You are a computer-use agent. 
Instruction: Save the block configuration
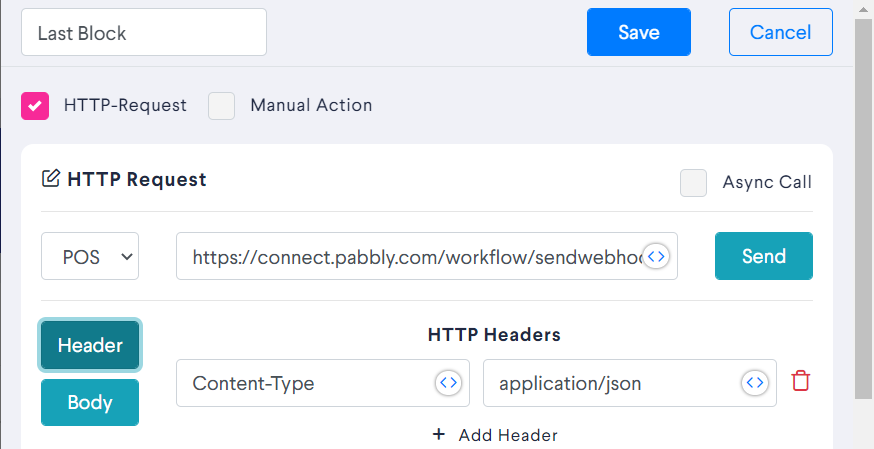(639, 32)
